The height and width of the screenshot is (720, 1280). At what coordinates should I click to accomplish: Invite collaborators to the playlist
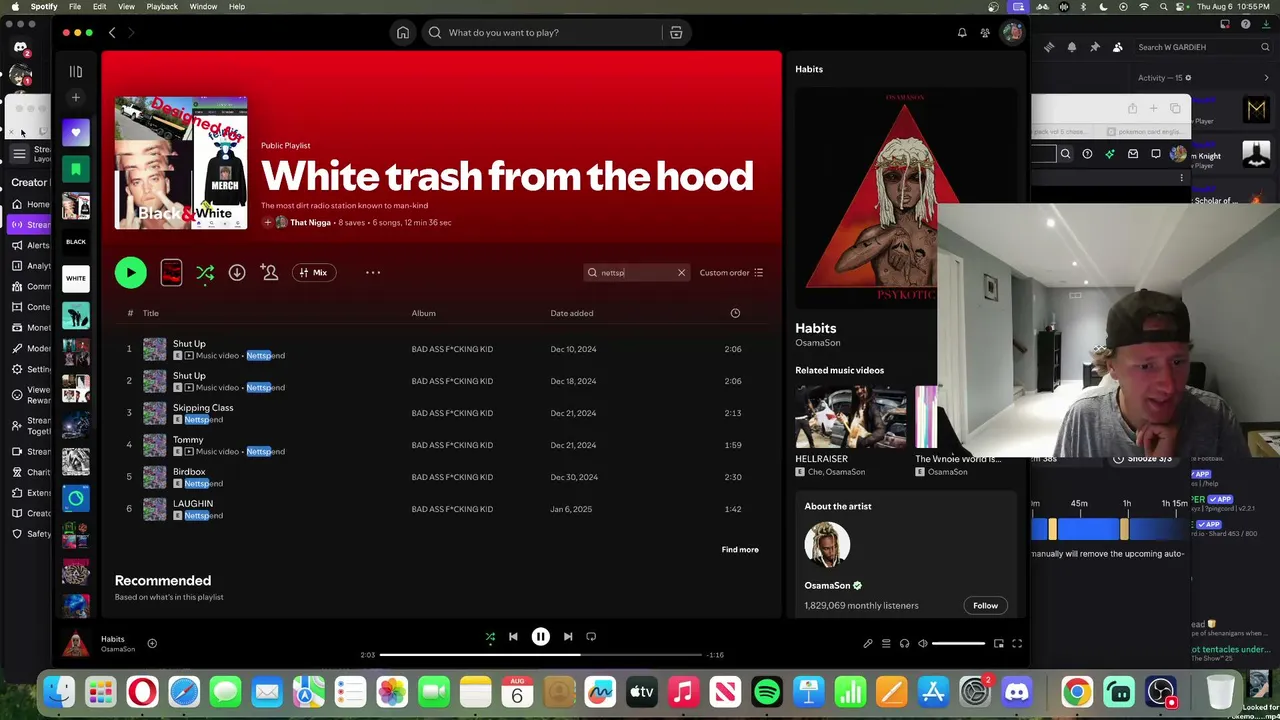coord(269,272)
